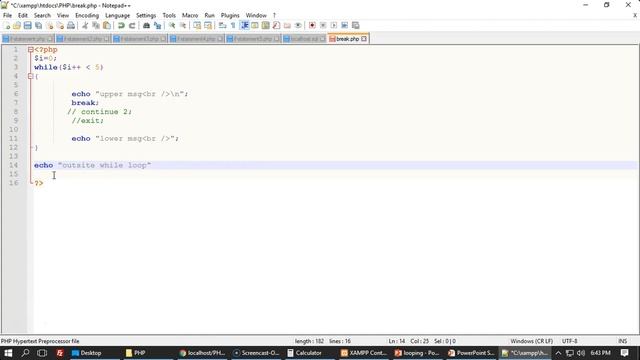The width and height of the screenshot is (640, 360).
Task: Switch to Calculator in the taskbar
Action: pos(304,353)
